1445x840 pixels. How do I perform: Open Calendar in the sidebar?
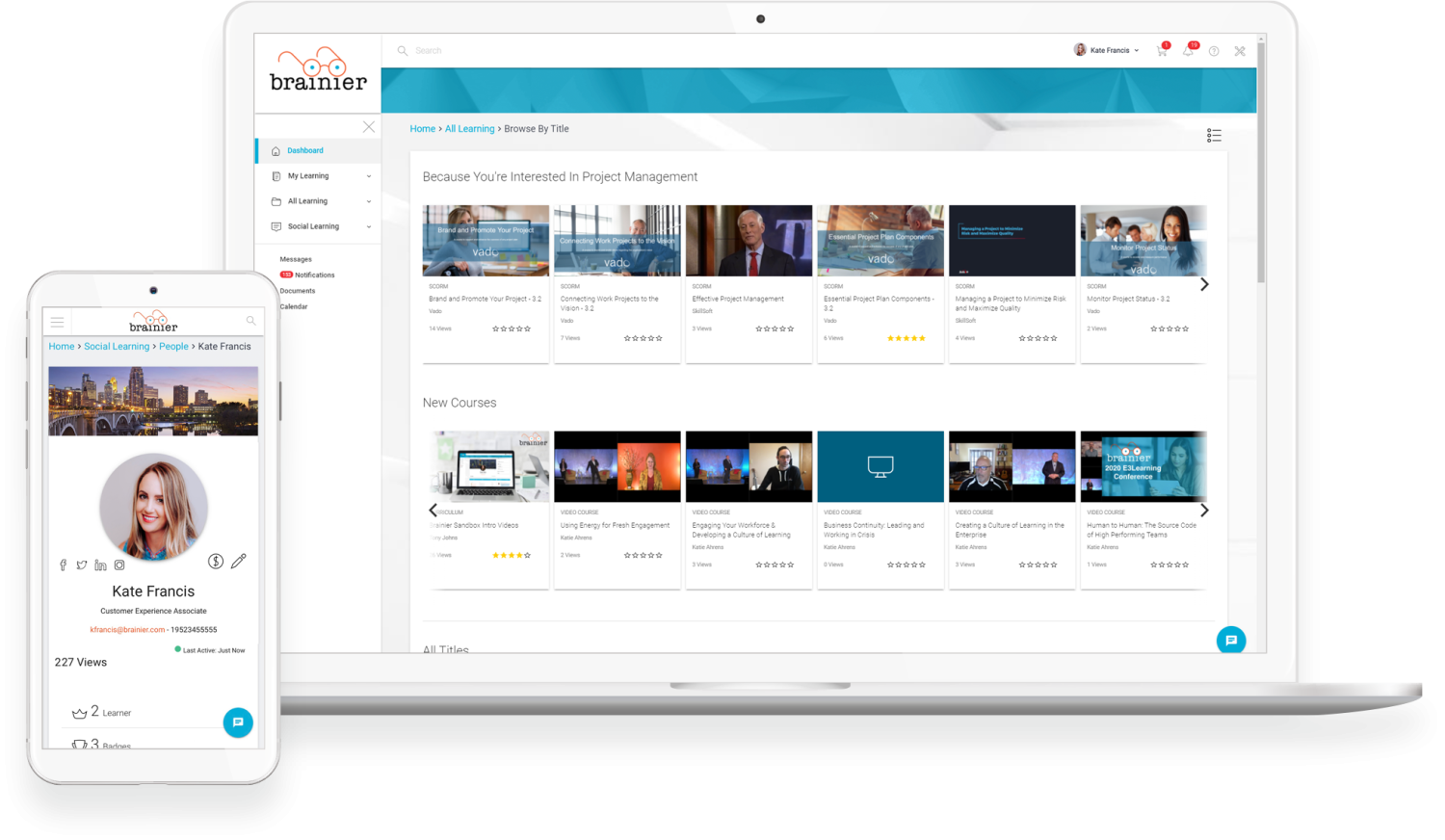pos(294,306)
